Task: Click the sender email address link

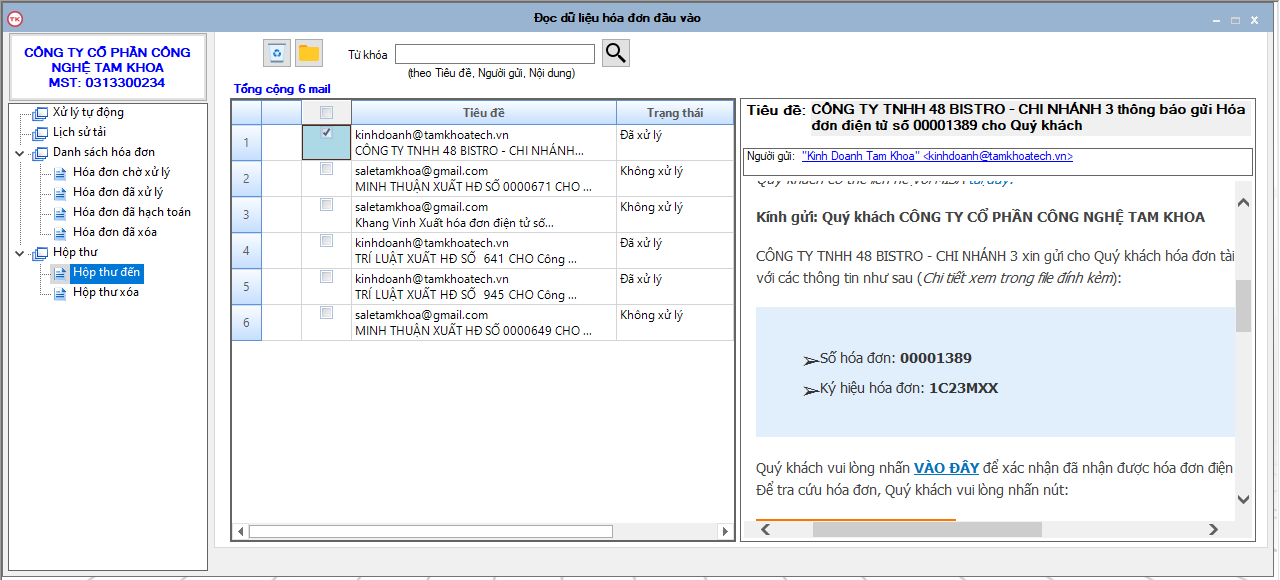Action: tap(937, 157)
